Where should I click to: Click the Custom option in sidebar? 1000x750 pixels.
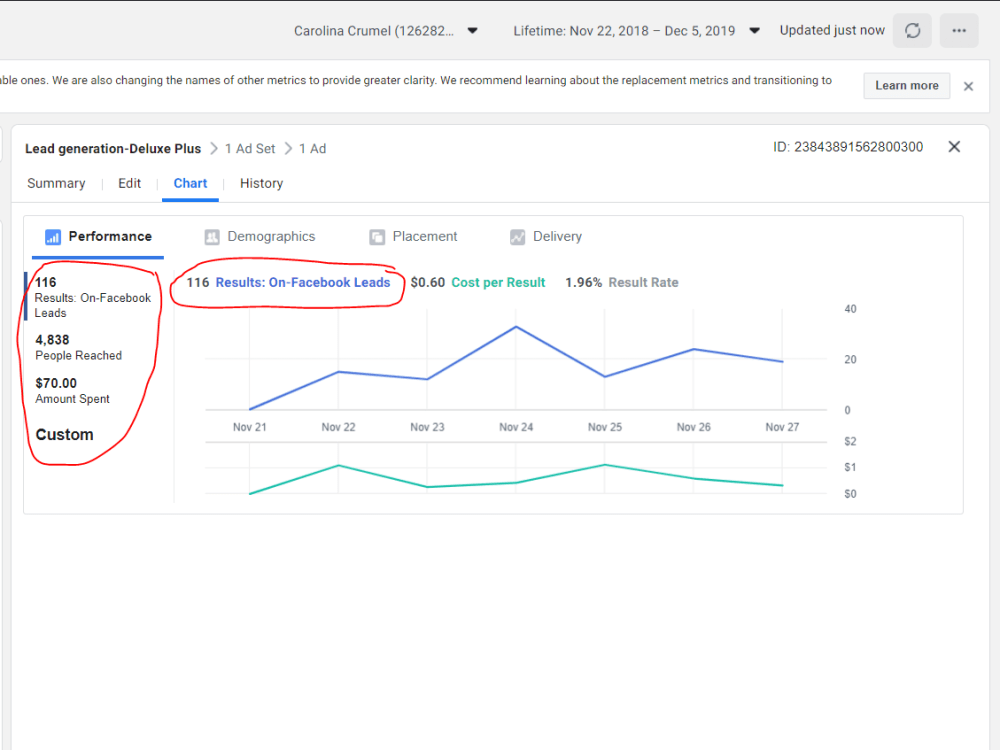point(64,434)
